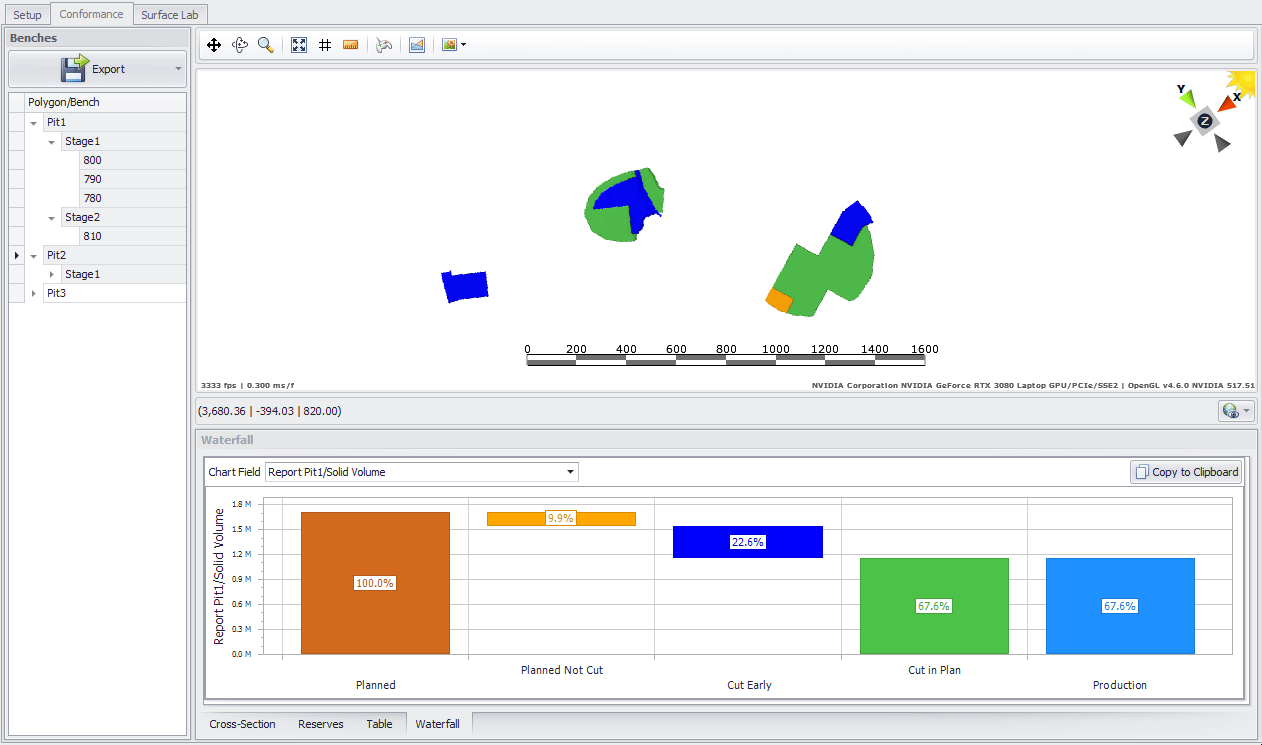Click the game controller navigation icon

coord(384,45)
